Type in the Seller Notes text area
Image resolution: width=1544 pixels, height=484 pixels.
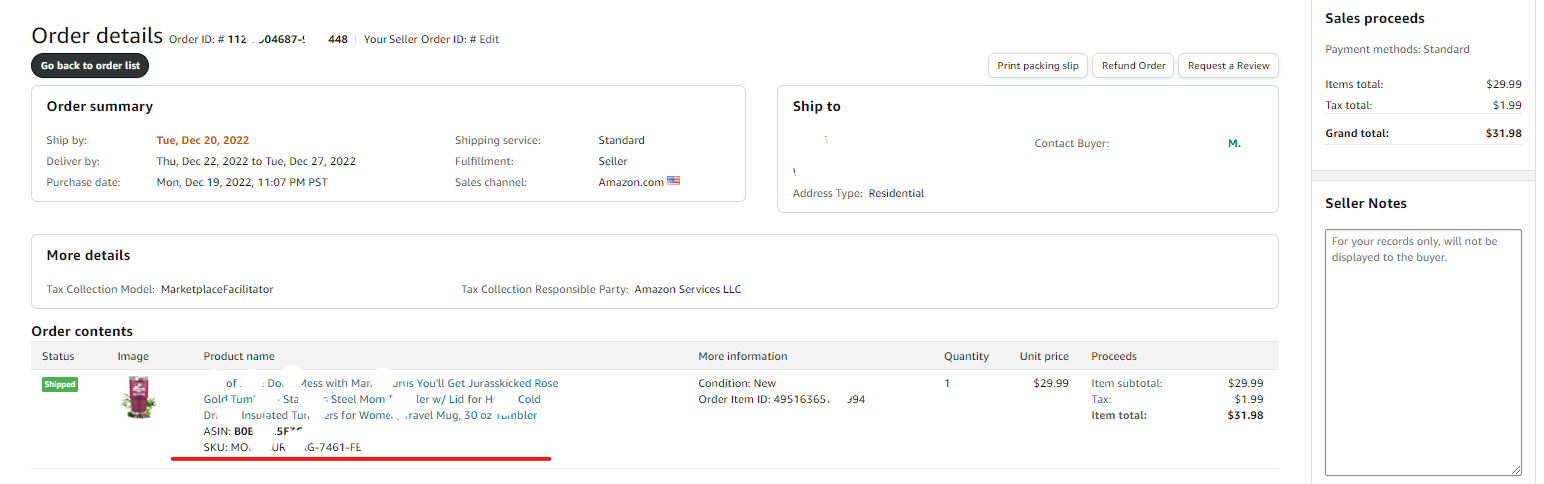point(1423,350)
